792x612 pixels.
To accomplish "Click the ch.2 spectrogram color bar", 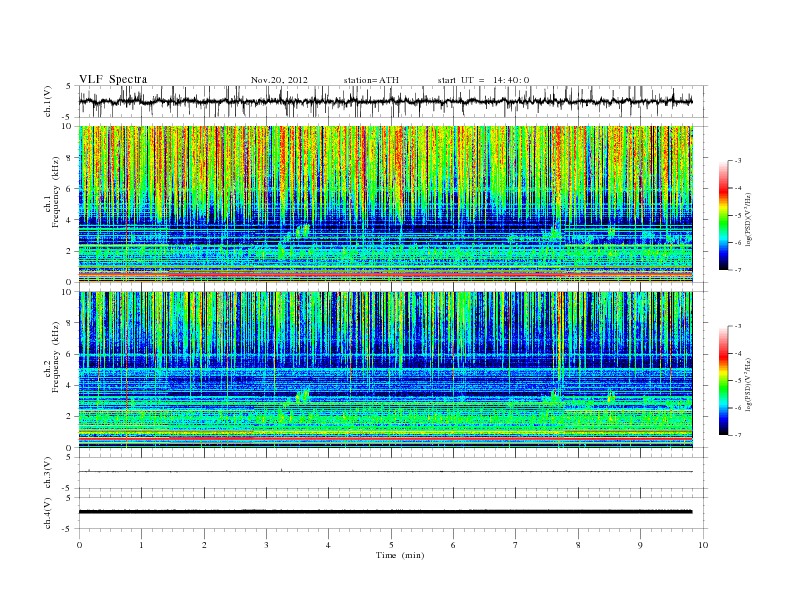I will [723, 381].
